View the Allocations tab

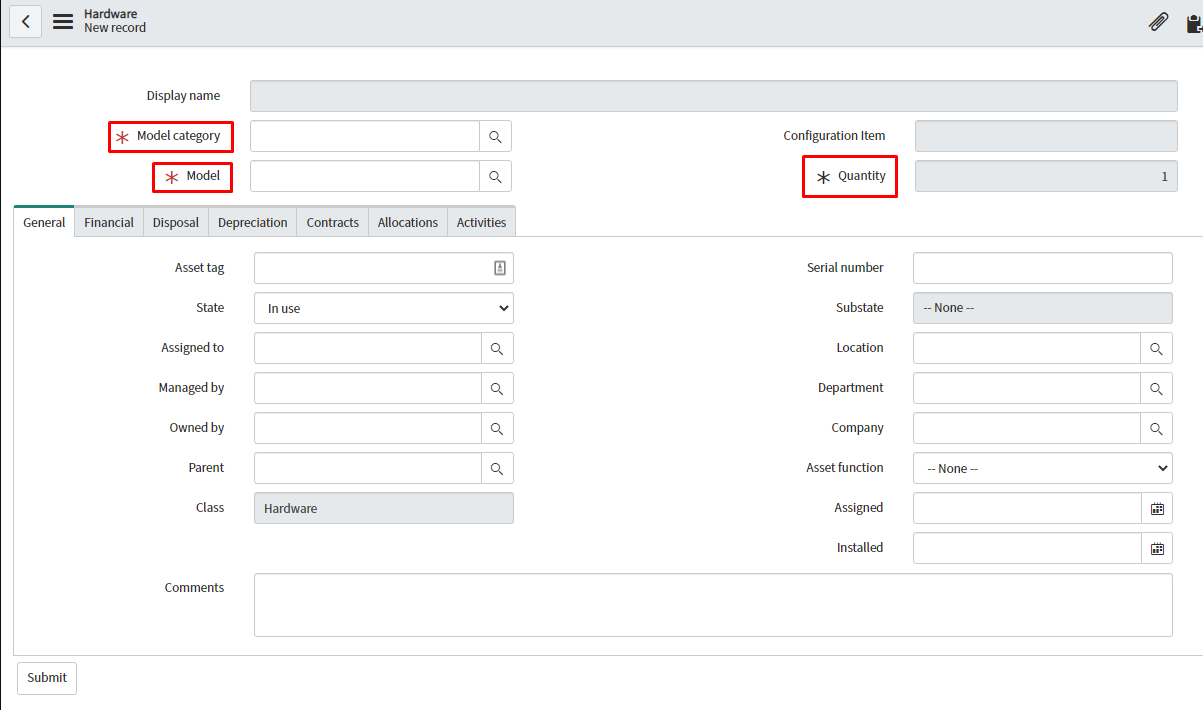pos(407,222)
